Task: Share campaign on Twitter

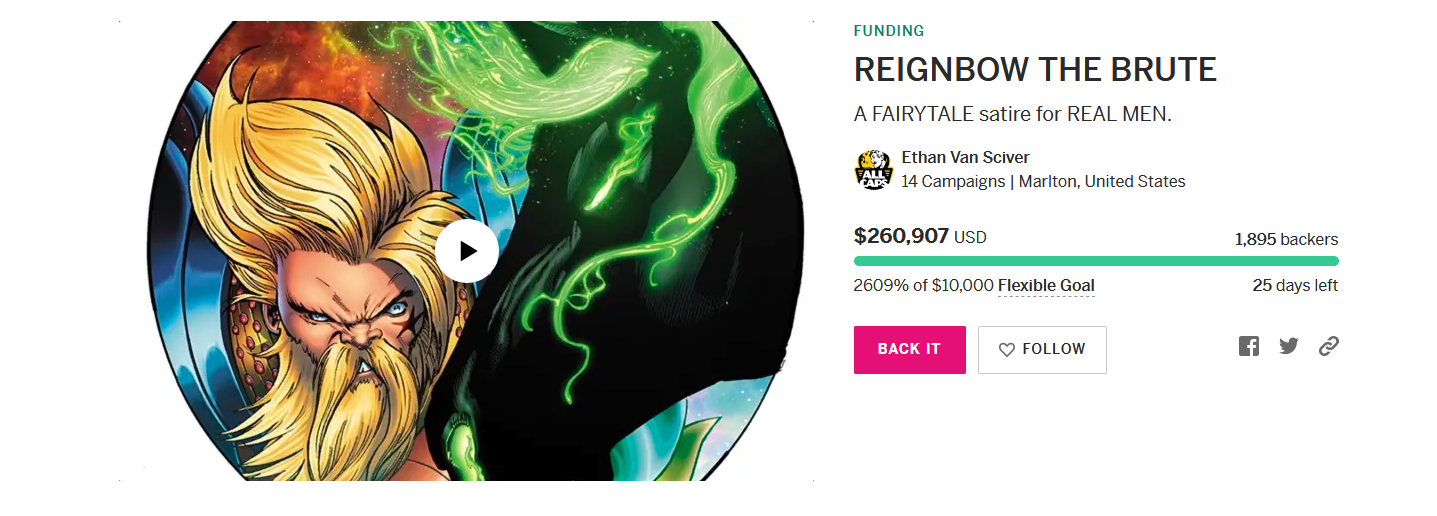Action: click(1289, 347)
